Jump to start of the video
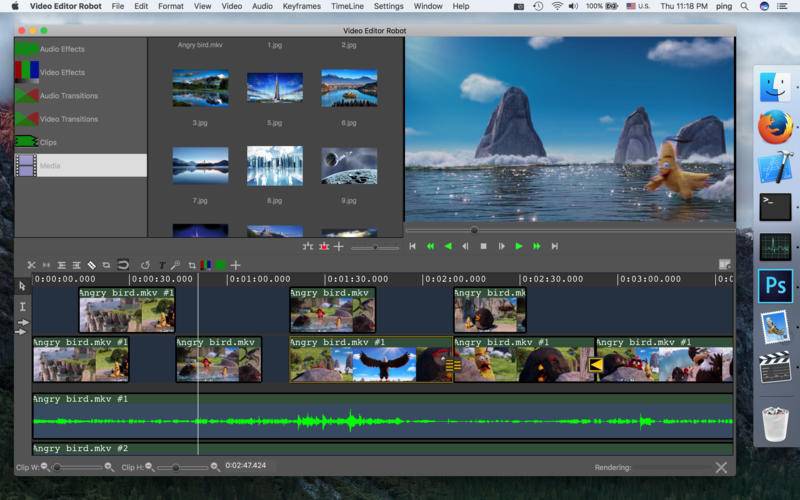The height and width of the screenshot is (500, 800). (x=412, y=246)
